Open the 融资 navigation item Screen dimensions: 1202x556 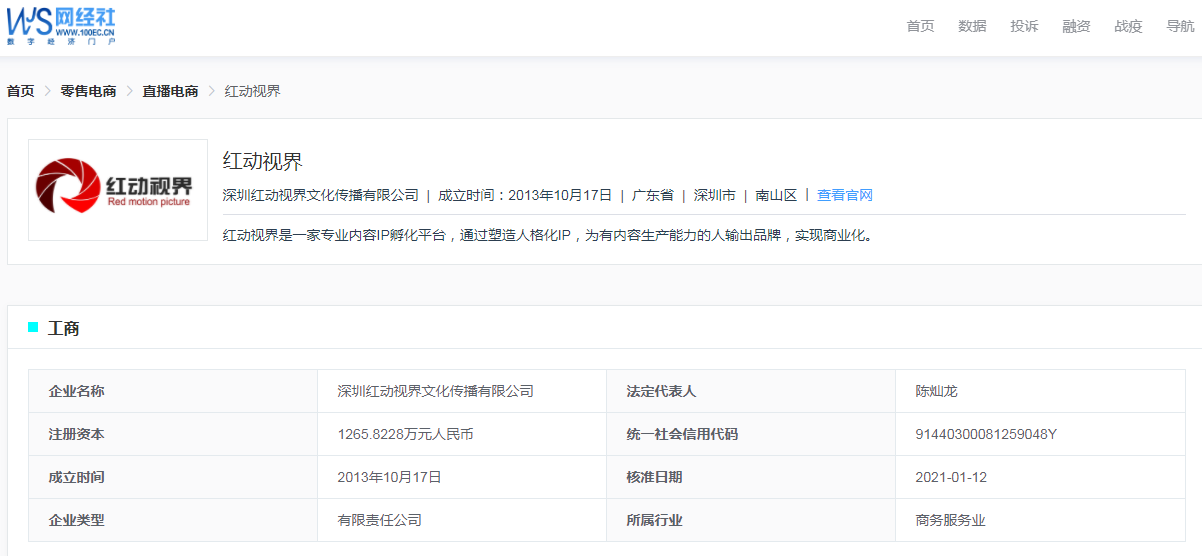(x=1076, y=26)
